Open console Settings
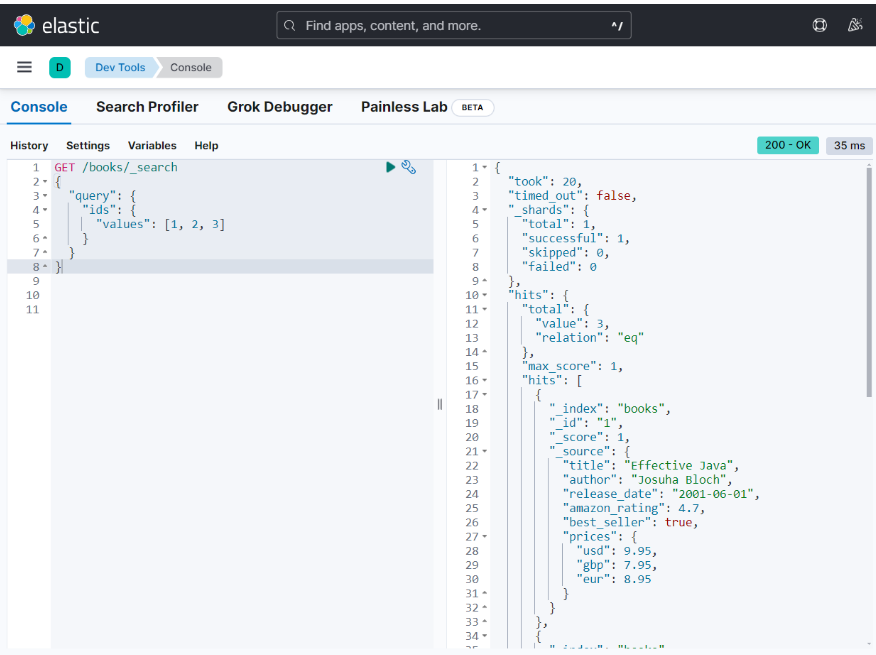The height and width of the screenshot is (655, 876). click(x=88, y=146)
